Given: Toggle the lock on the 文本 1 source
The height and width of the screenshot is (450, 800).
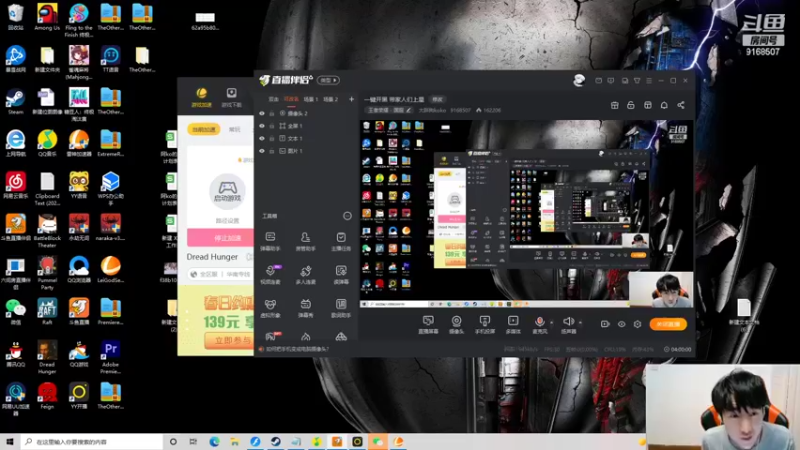Looking at the screenshot, I should (272, 138).
